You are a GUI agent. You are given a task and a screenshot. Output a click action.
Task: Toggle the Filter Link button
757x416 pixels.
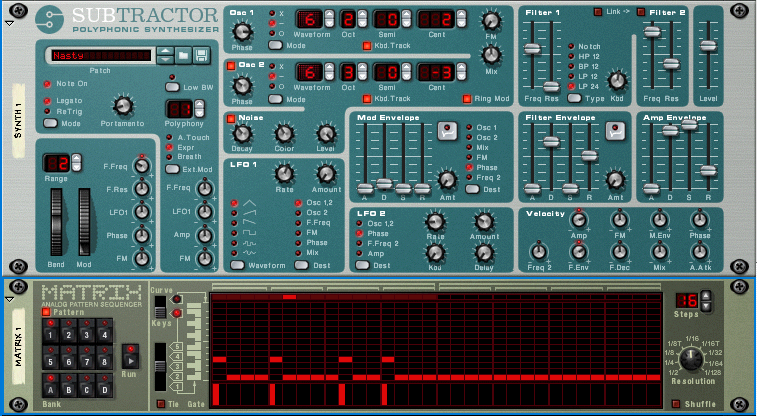[598, 12]
